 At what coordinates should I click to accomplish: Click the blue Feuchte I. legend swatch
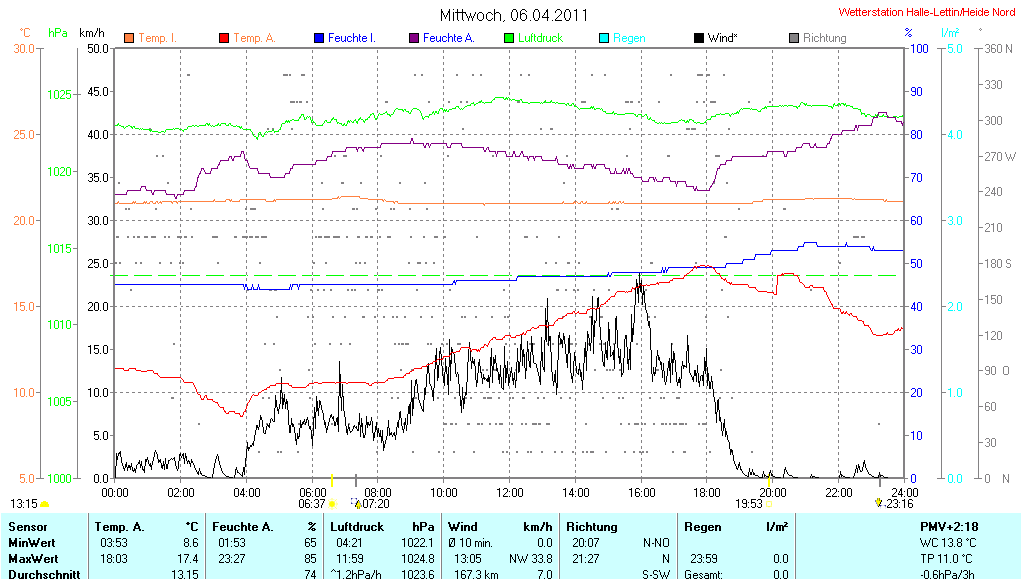318,38
